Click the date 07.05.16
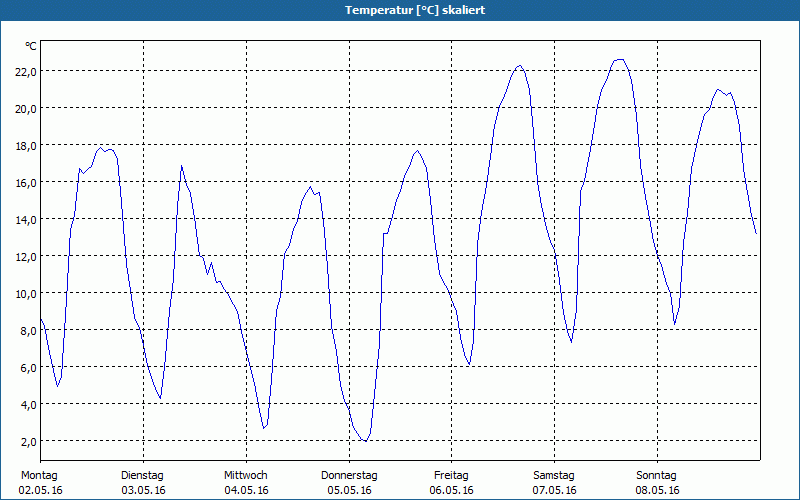The height and width of the screenshot is (500, 800). pos(555,490)
